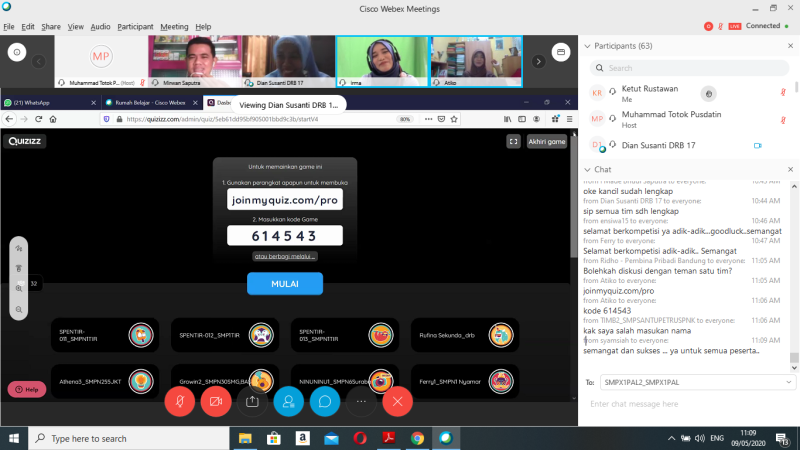Close the Participants panel
800x450 pixels.
[x=790, y=46]
